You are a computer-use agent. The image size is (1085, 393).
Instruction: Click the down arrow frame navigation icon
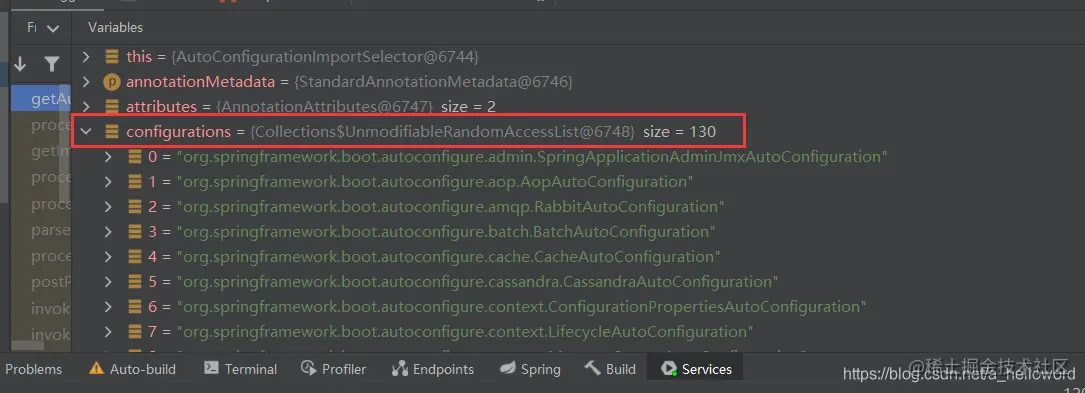20,64
